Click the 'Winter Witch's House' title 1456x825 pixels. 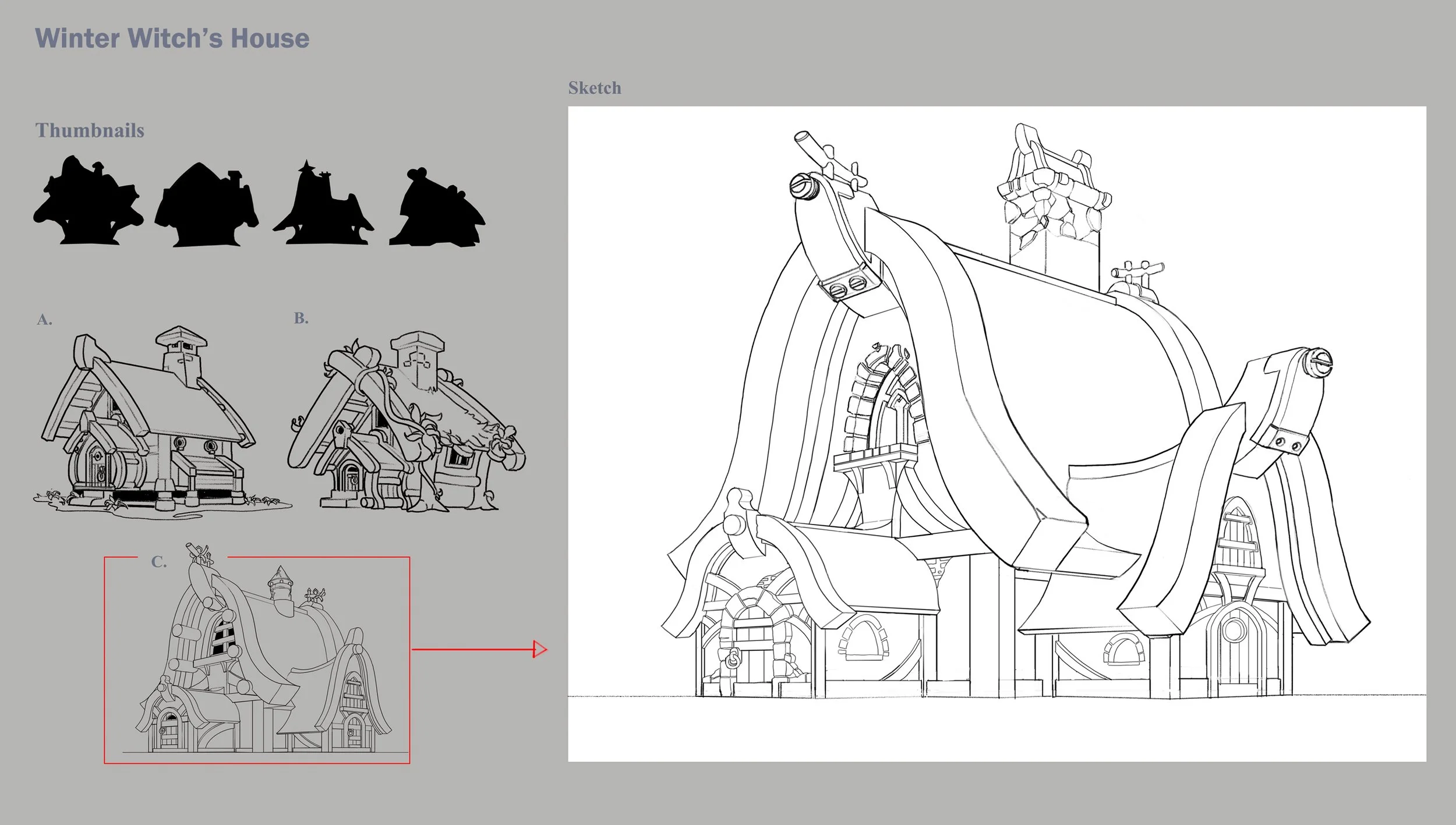(172, 38)
